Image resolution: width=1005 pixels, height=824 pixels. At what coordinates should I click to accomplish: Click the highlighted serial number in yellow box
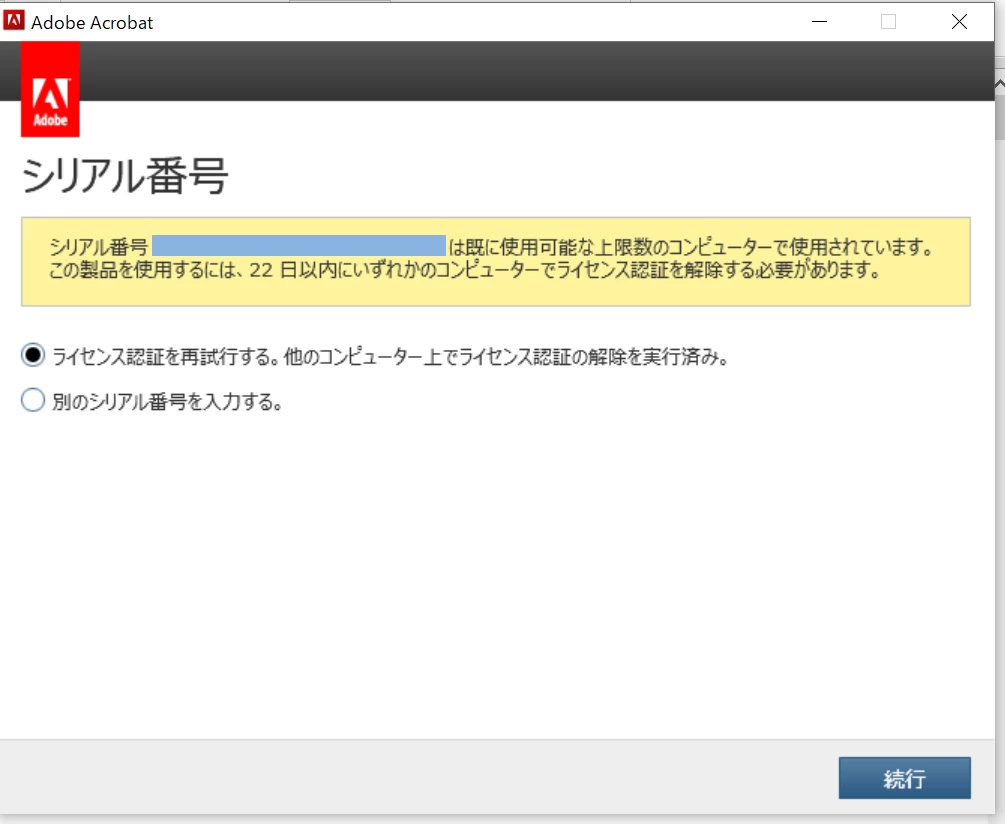click(299, 246)
